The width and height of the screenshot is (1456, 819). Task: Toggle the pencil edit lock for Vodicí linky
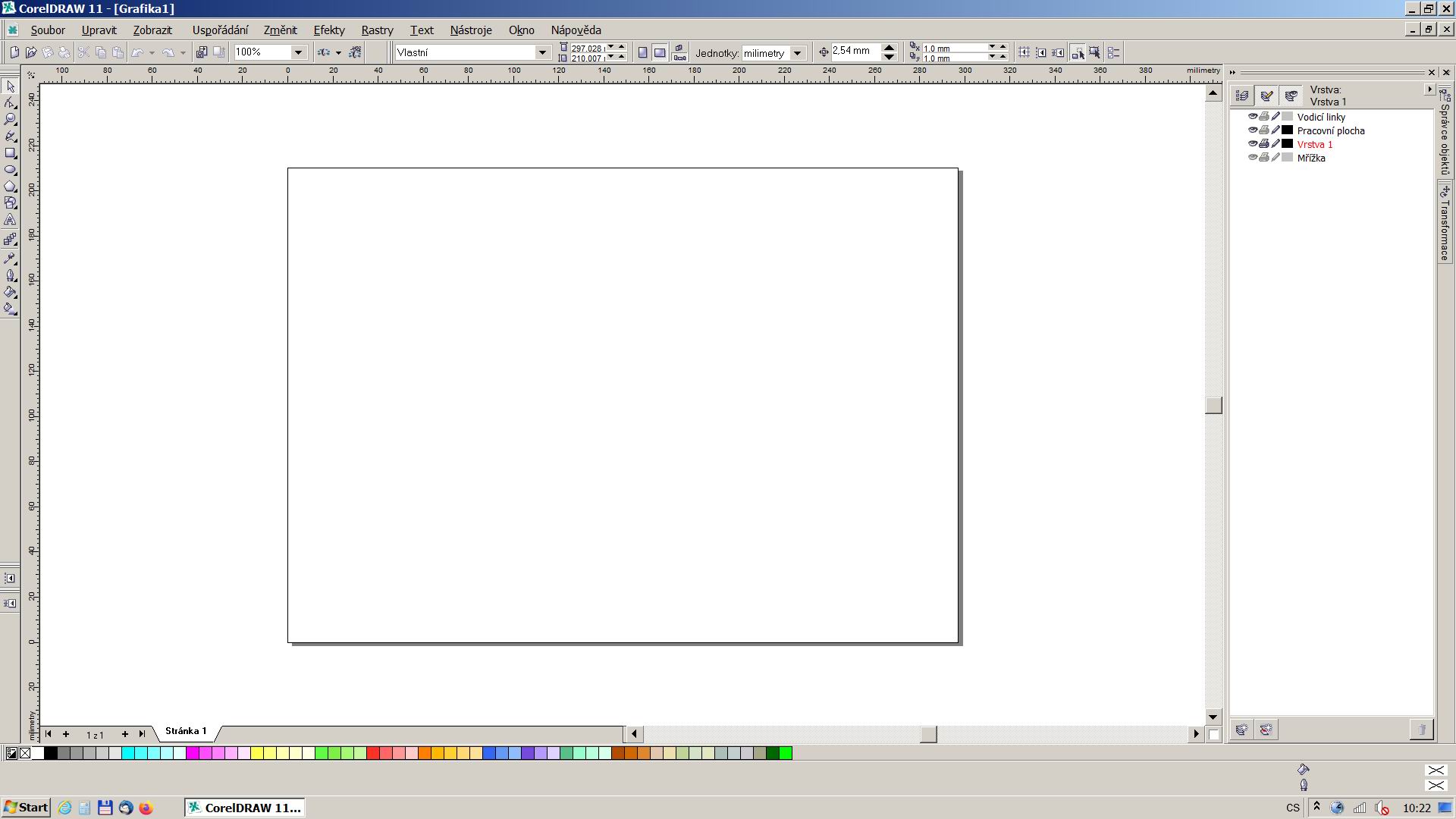(1276, 117)
